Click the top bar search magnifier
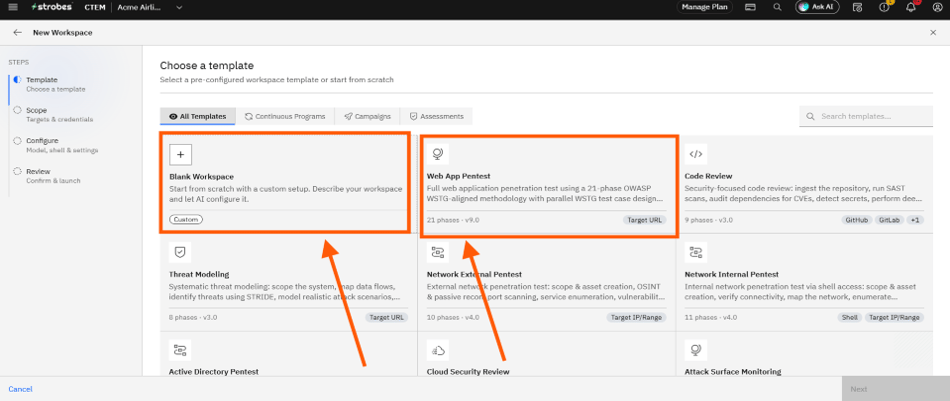Screen dimensions: 950x401 point(777,7)
